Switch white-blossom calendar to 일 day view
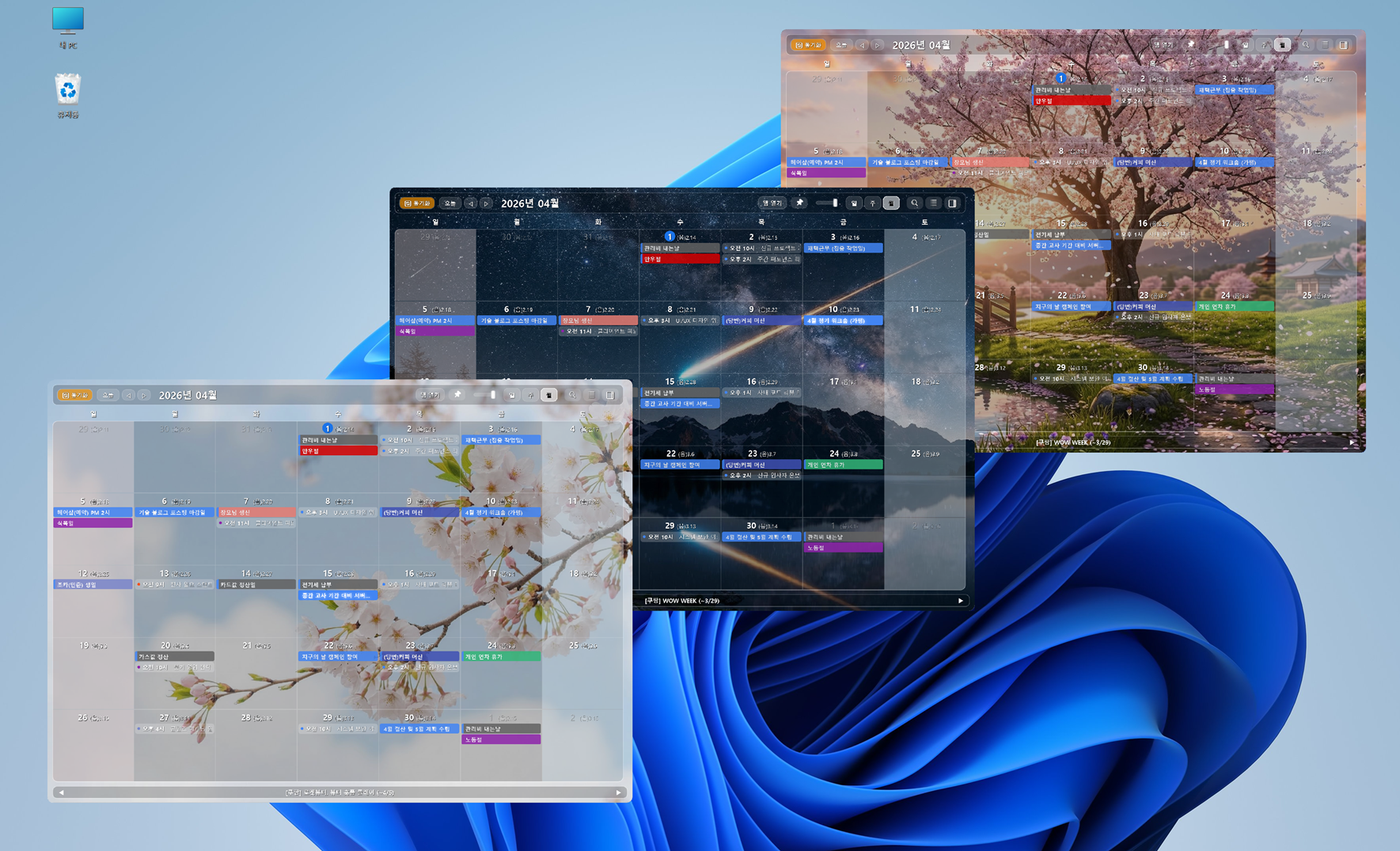1400x851 pixels. (x=512, y=395)
